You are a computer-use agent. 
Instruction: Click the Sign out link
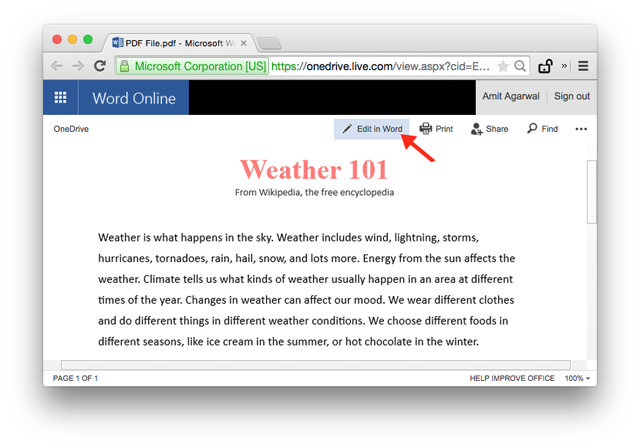pos(571,96)
